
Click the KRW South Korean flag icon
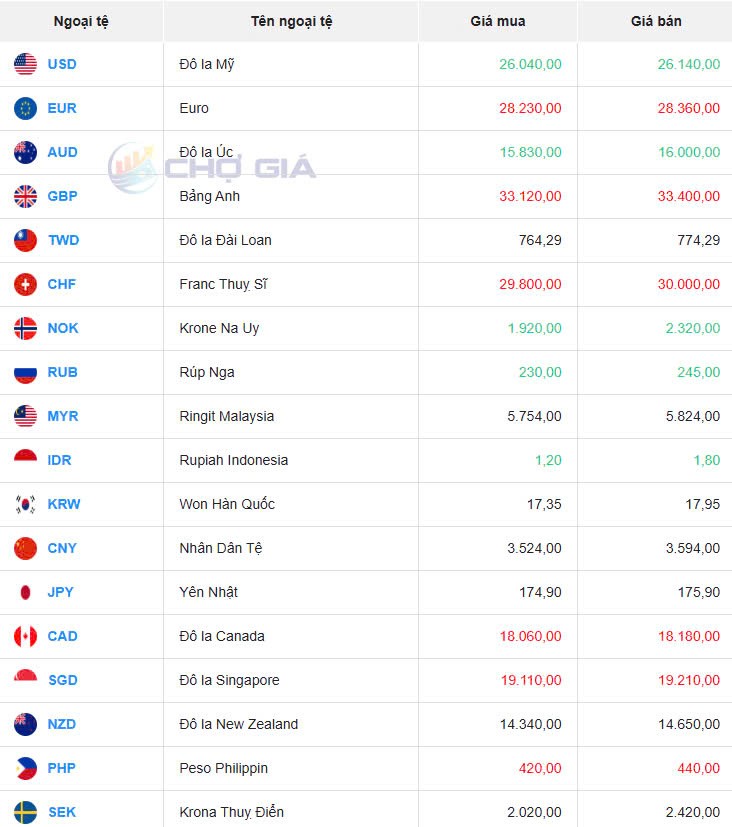pos(25,504)
